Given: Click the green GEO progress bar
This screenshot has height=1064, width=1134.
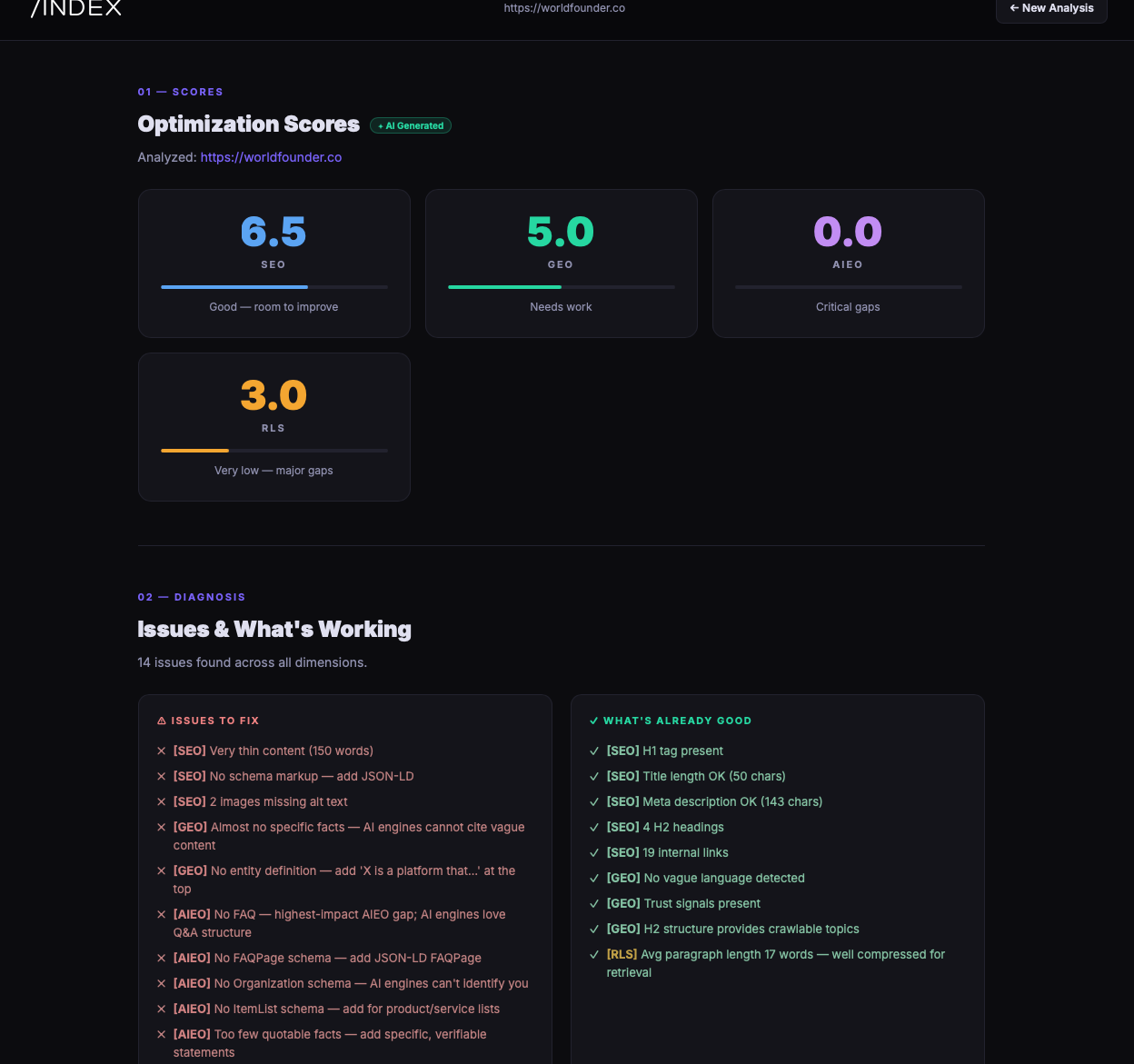Looking at the screenshot, I should (x=504, y=287).
